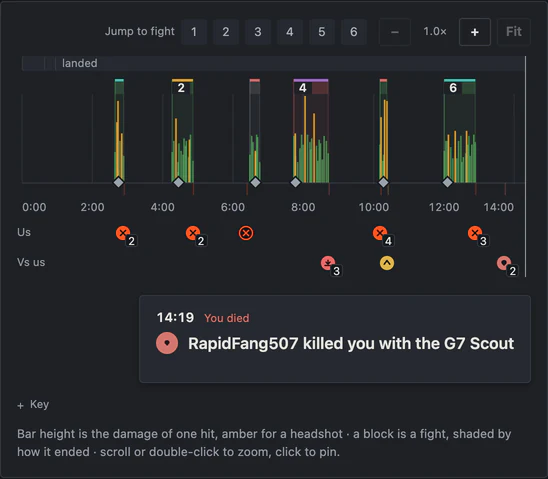Screen dimensions: 548x479
Task: Pin the fight 4 block label
Action: click(x=303, y=88)
